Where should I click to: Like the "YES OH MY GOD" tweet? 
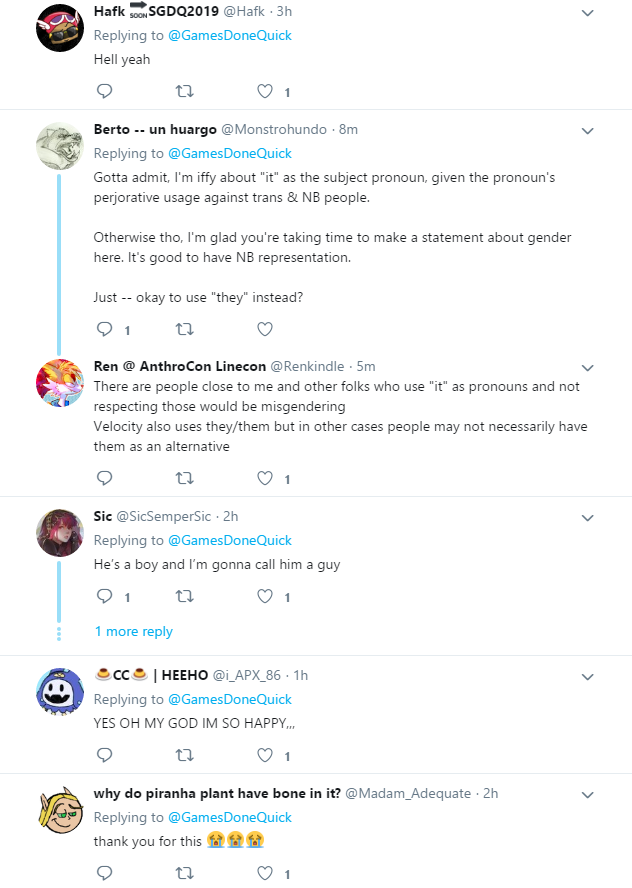click(265, 755)
